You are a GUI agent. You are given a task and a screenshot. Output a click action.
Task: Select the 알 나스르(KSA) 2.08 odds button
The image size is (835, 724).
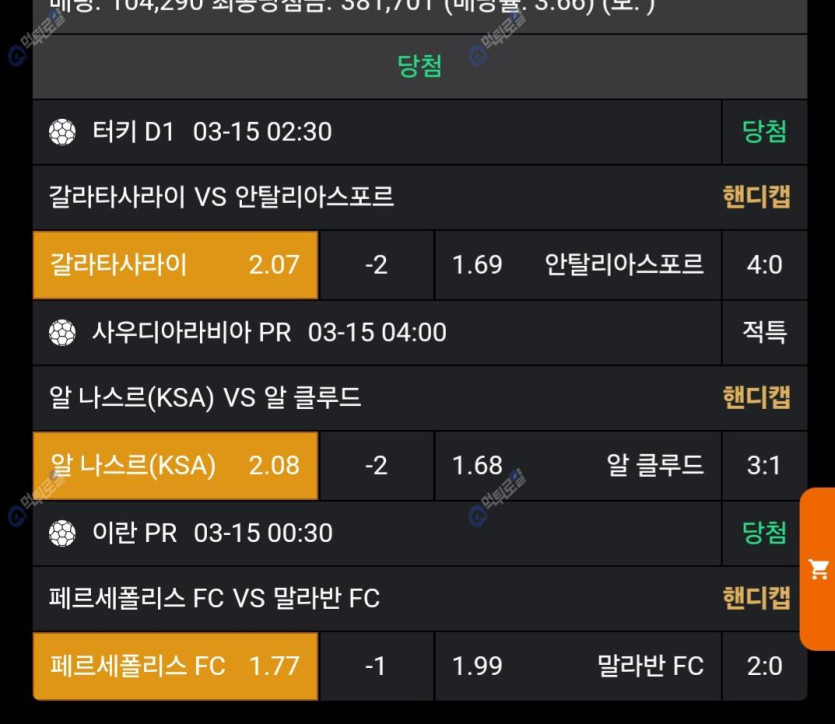(175, 465)
